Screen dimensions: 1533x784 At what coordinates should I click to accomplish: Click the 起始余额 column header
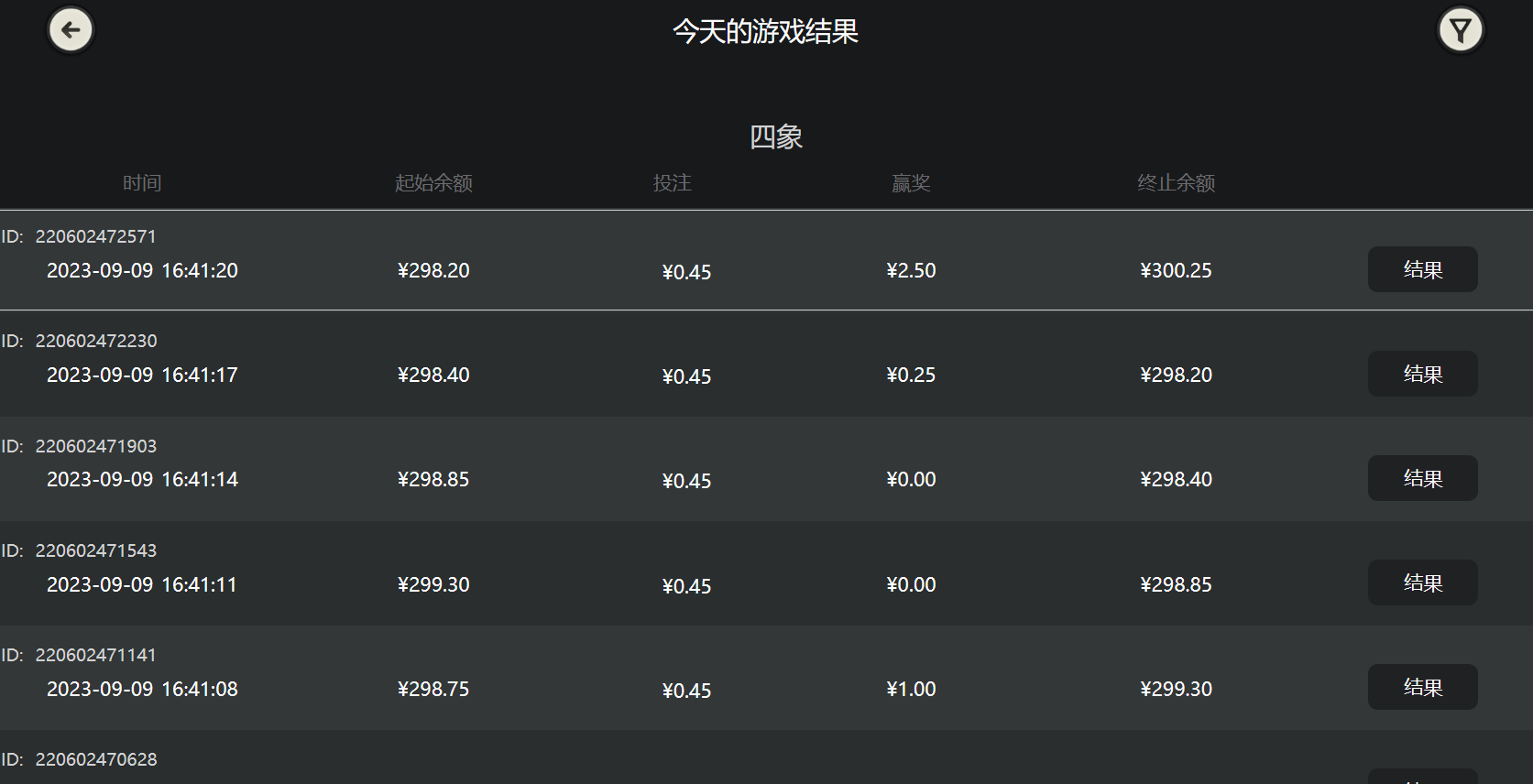tap(433, 183)
